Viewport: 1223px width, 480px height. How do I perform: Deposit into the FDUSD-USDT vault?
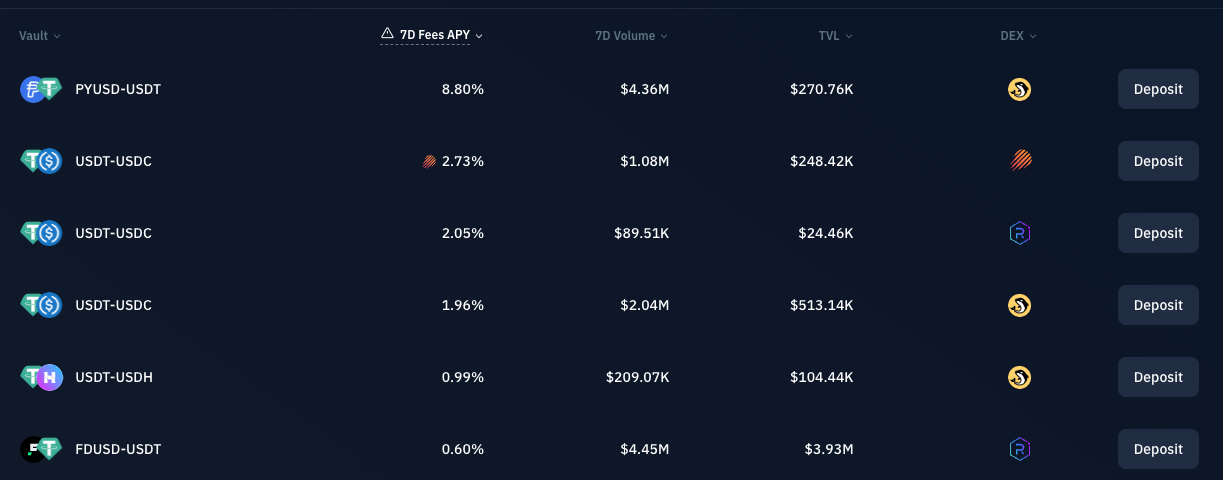pos(1158,449)
